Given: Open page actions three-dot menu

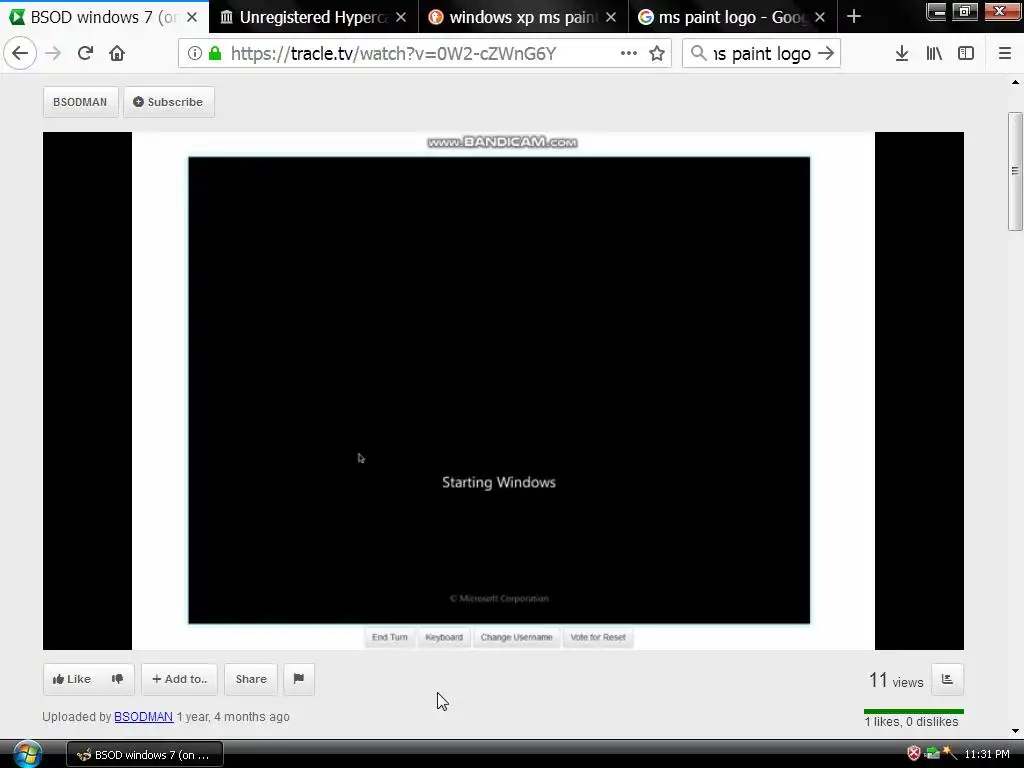Looking at the screenshot, I should (629, 54).
